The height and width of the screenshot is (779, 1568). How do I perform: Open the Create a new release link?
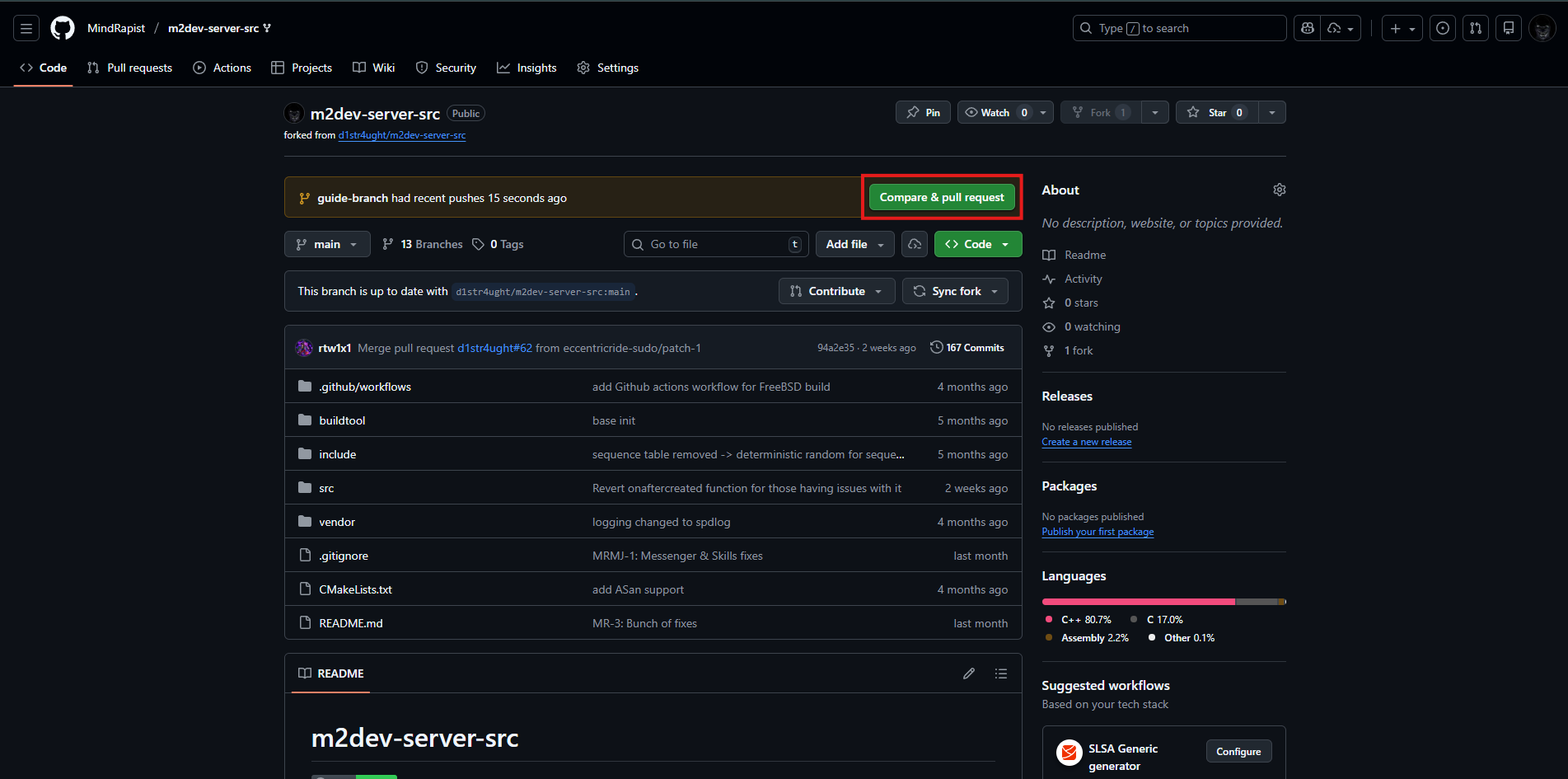click(x=1086, y=442)
